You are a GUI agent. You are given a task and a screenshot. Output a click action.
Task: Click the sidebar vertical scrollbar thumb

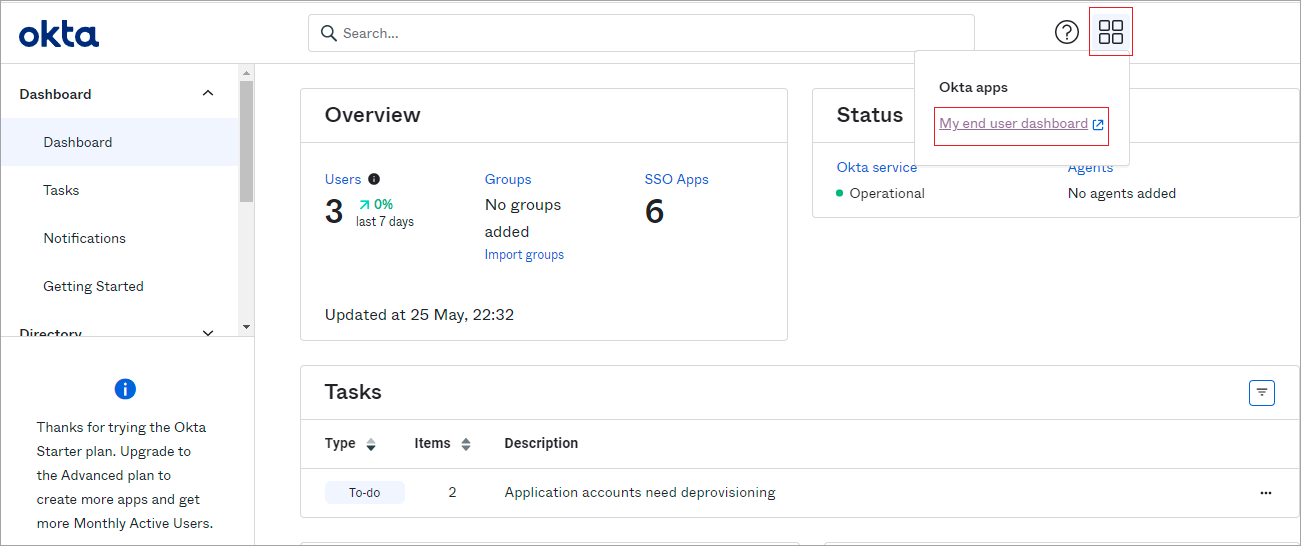pyautogui.click(x=246, y=141)
